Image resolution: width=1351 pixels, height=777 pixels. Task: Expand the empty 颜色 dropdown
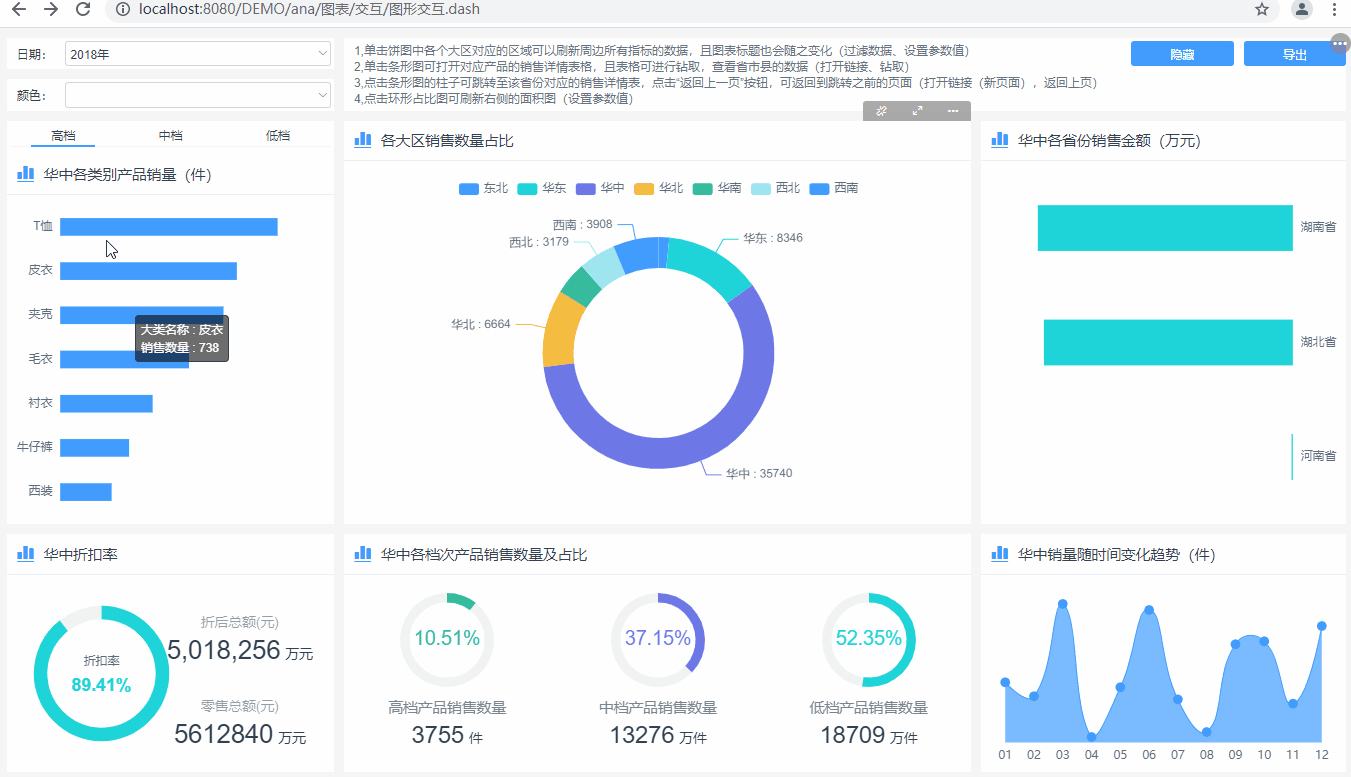coord(196,95)
